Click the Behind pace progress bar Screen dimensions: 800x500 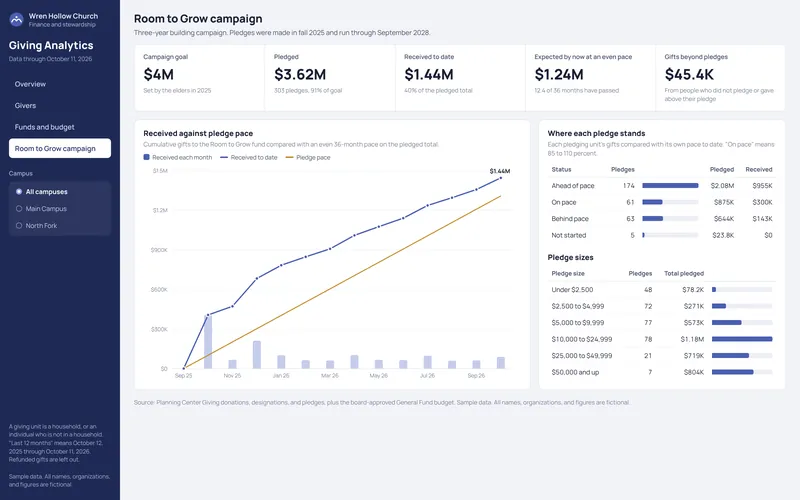pos(670,219)
